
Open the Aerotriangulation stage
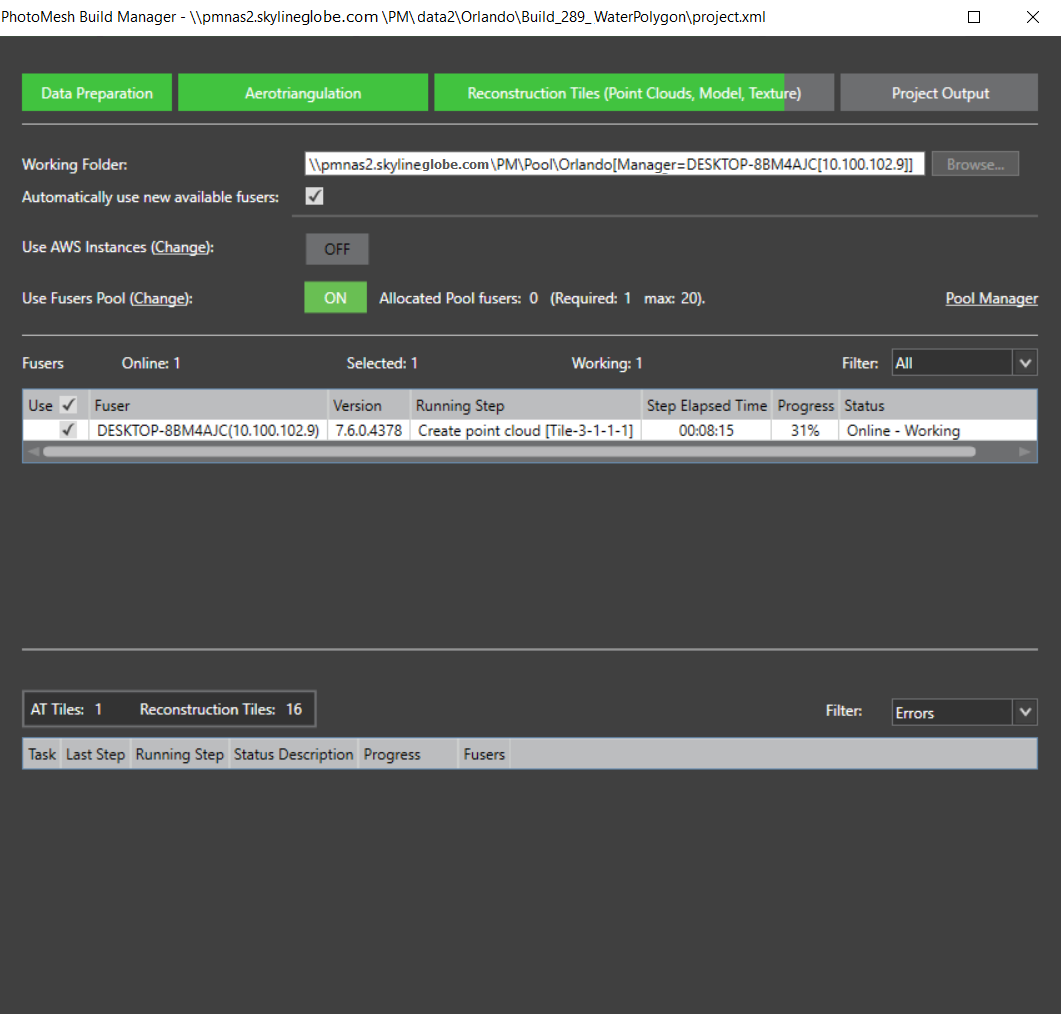(303, 93)
